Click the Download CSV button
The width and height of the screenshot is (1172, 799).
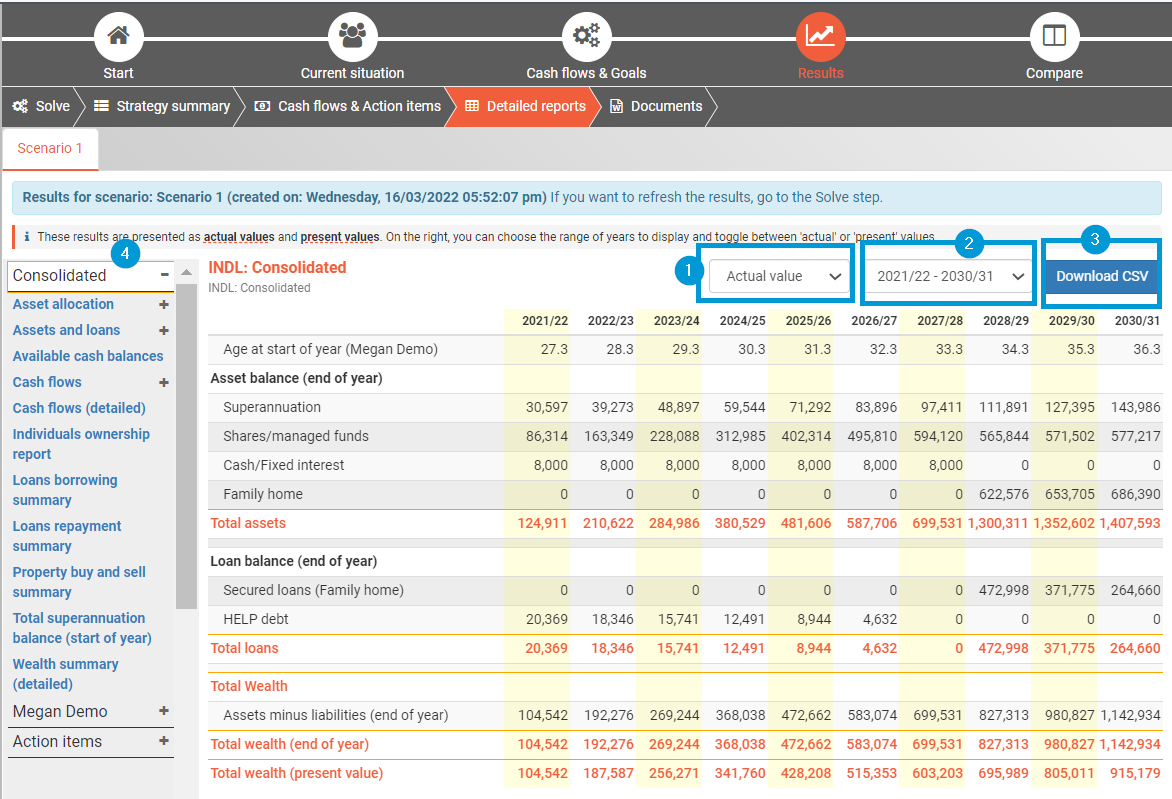point(1101,276)
